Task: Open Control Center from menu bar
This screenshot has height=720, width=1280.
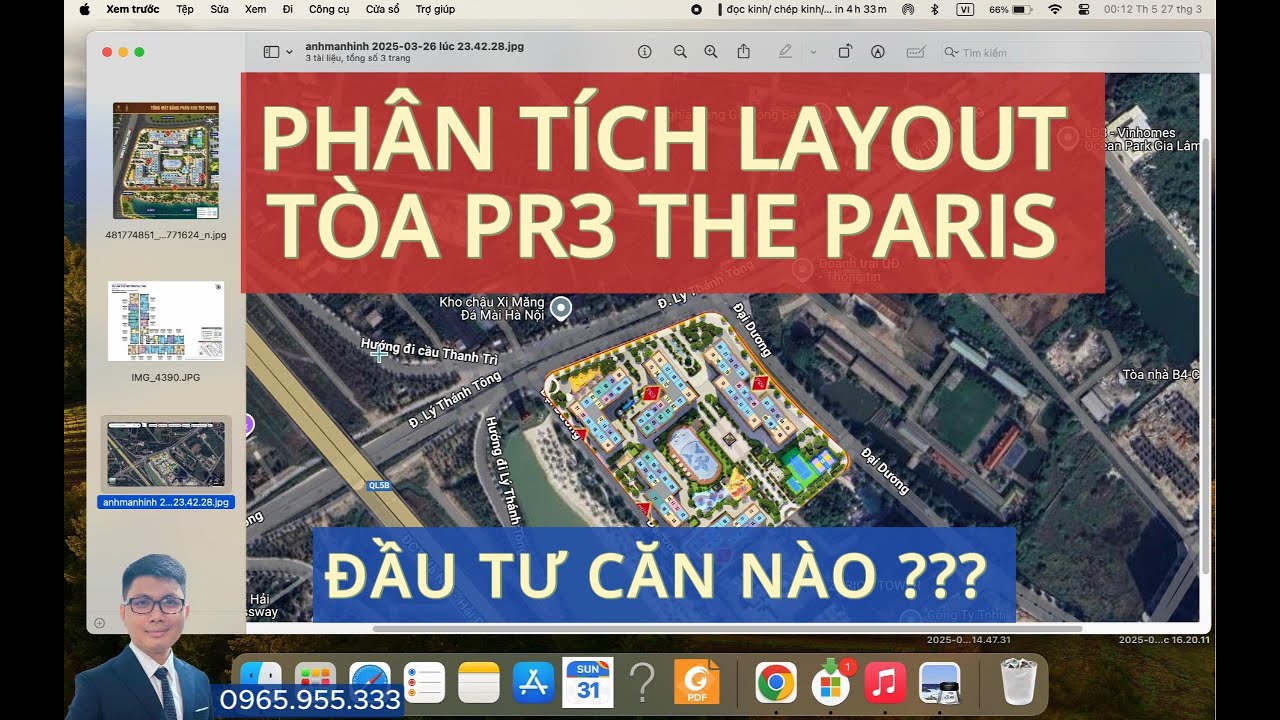Action: [1084, 9]
